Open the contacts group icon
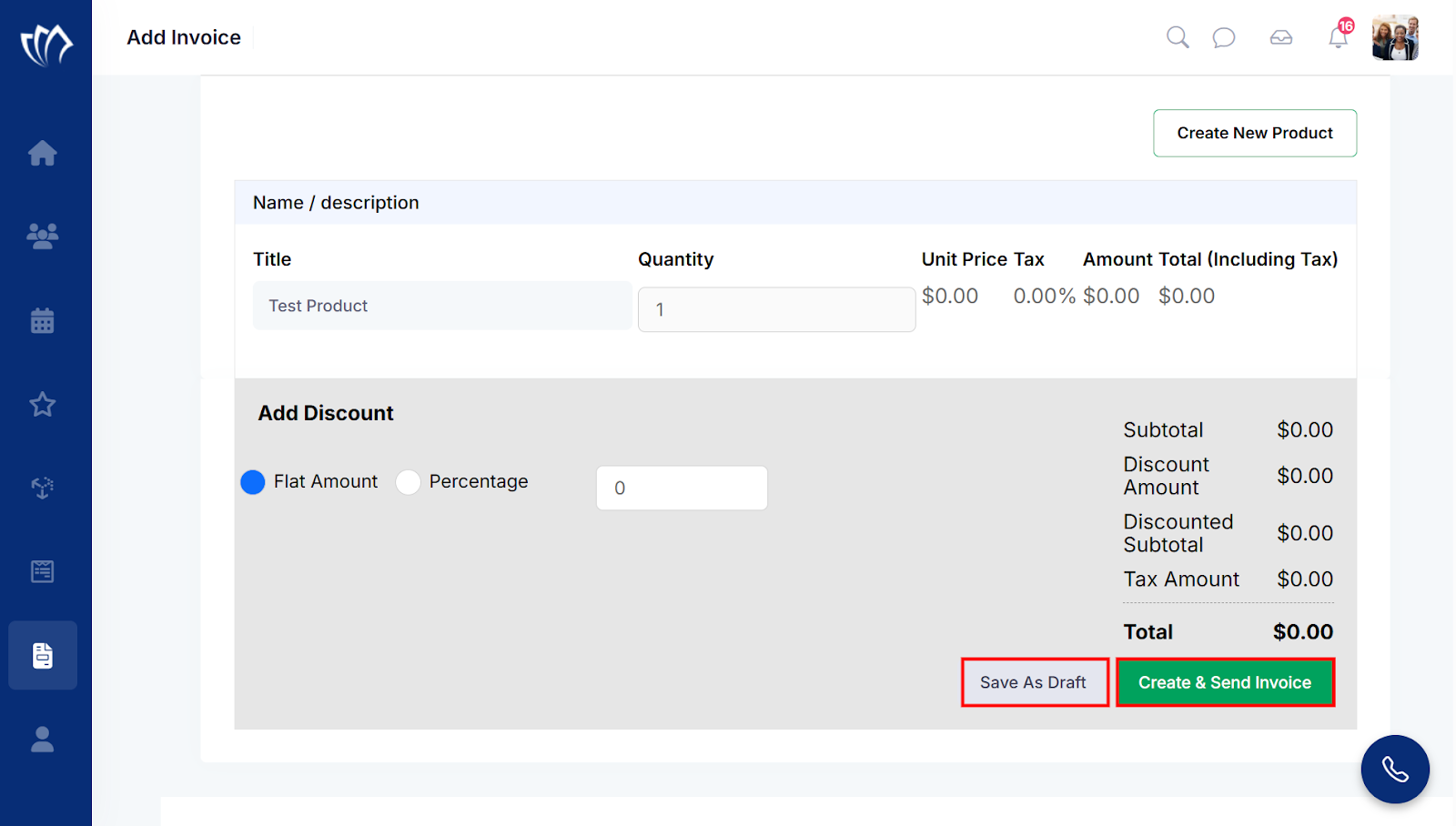 point(43,237)
